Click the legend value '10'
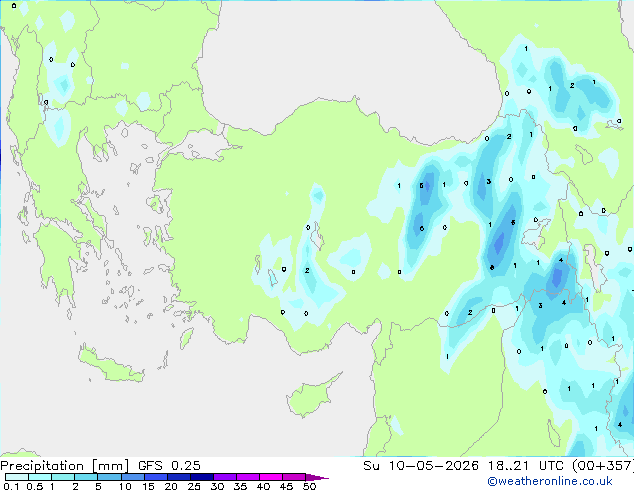634x490 pixels. click(125, 486)
